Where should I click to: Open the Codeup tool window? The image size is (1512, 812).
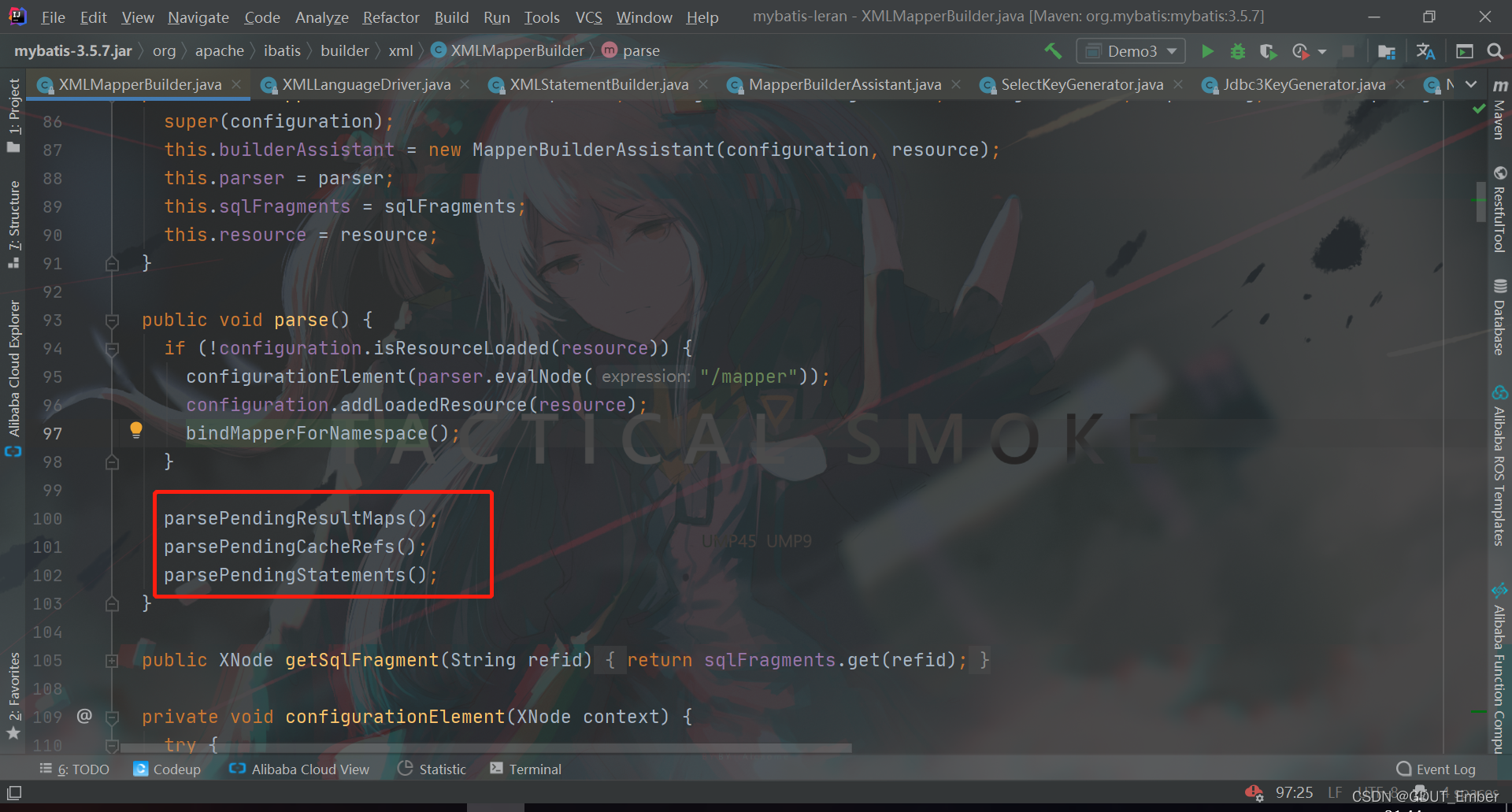click(167, 769)
